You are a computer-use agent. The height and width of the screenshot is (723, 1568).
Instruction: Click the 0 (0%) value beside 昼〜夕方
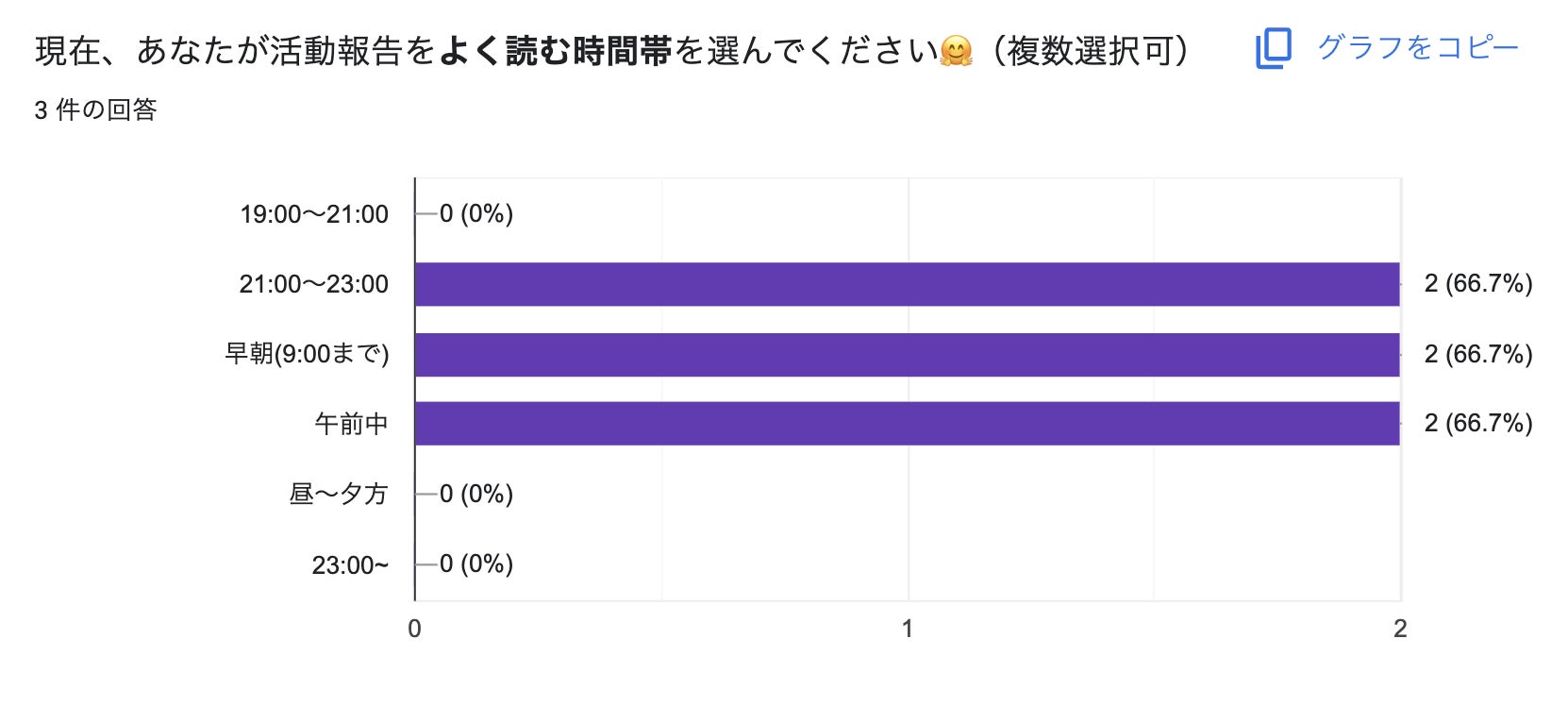pos(476,494)
